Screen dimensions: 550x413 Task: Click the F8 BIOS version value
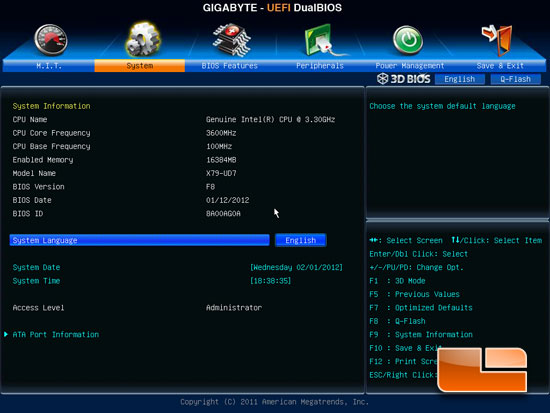210,187
